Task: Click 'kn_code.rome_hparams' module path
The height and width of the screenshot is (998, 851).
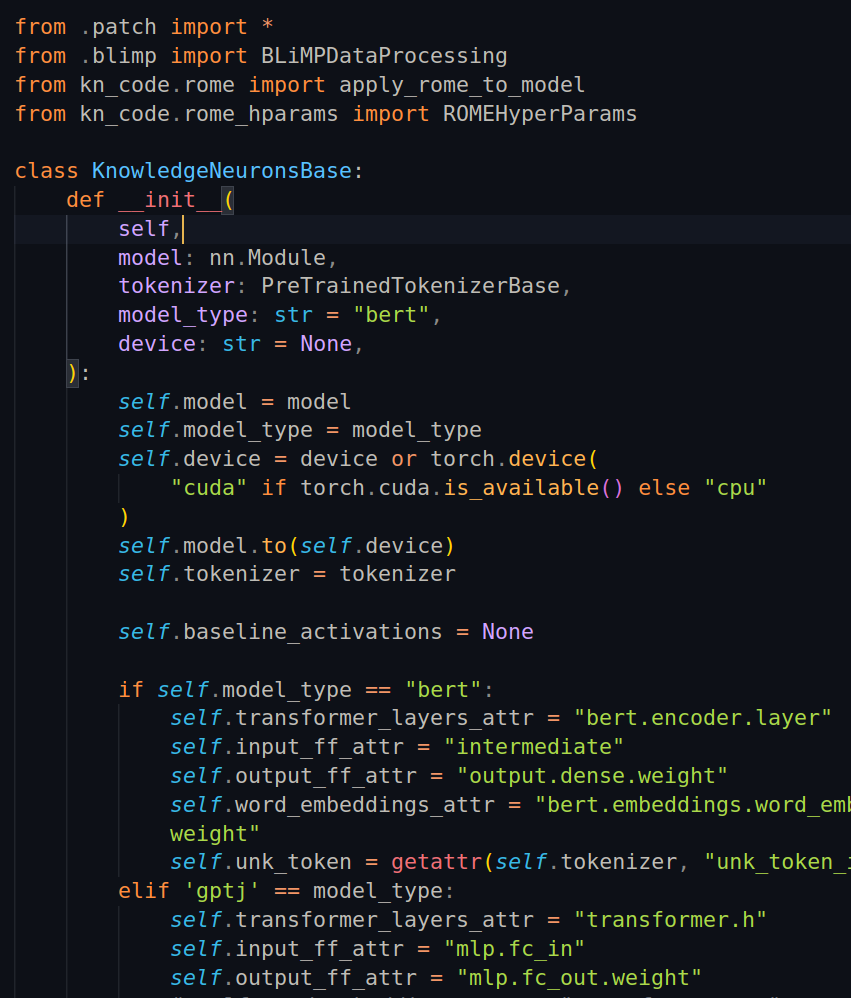Action: [209, 114]
